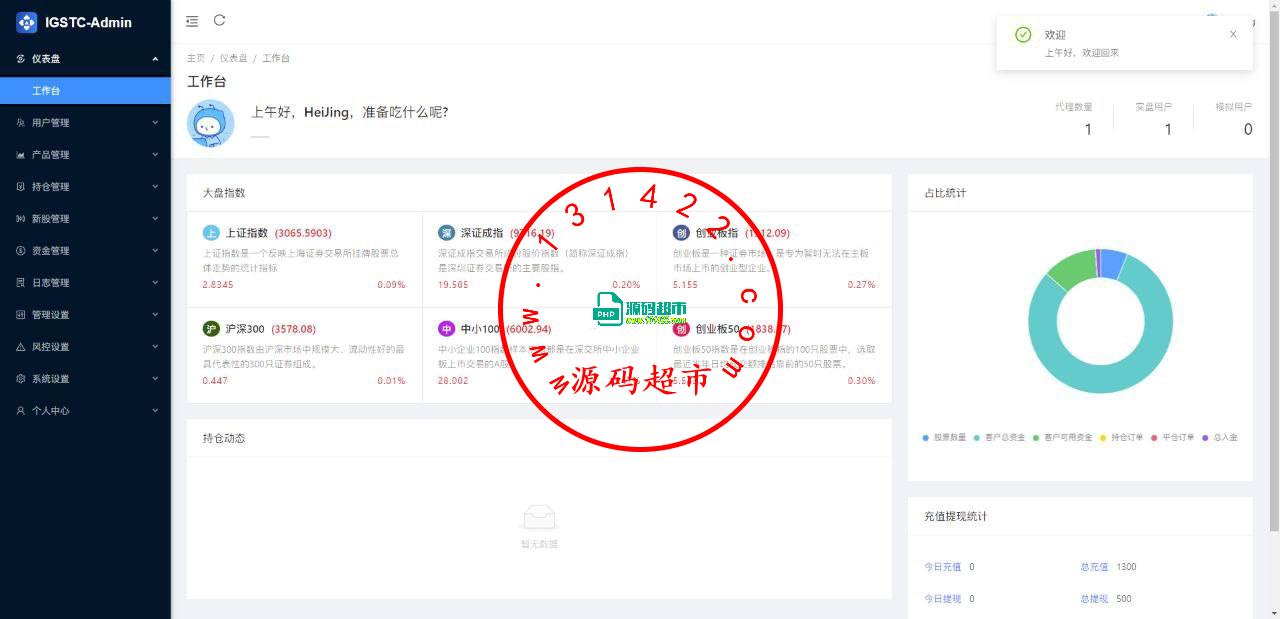Click the 持仓管理 icon in sidebar
The width and height of the screenshot is (1280, 619).
pyautogui.click(x=21, y=187)
